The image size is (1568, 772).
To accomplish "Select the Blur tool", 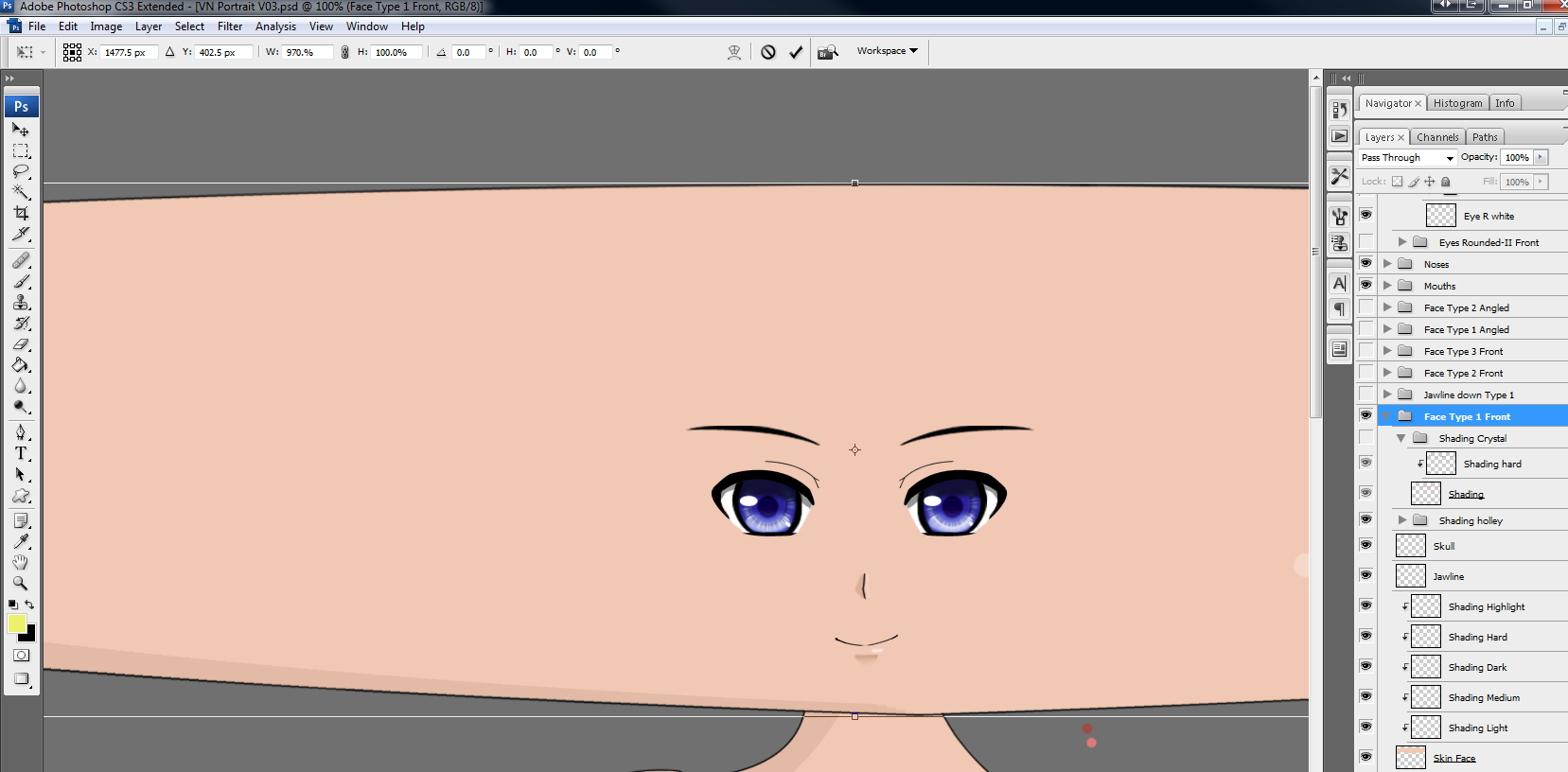I will point(21,386).
